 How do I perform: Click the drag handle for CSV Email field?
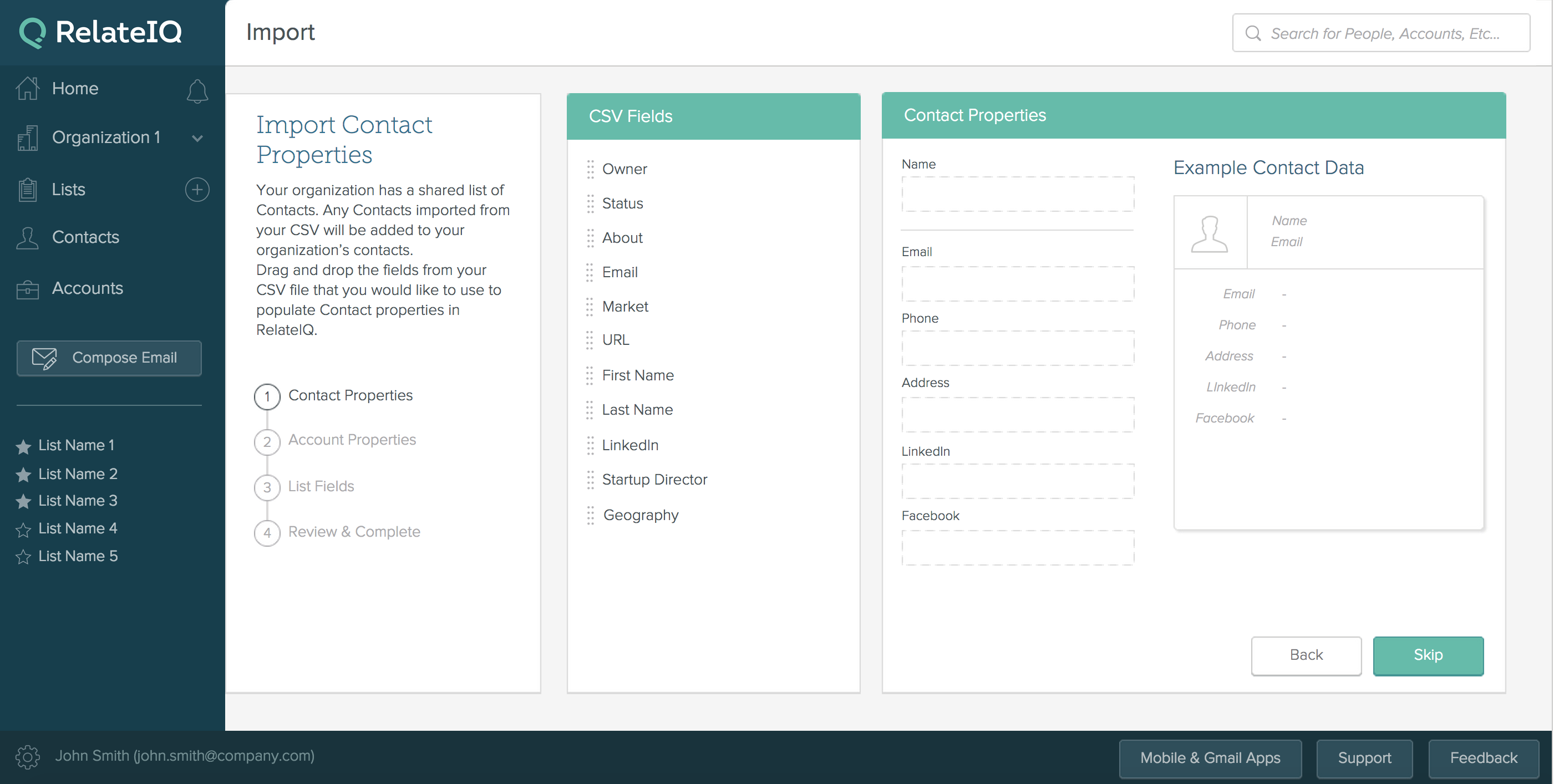[x=590, y=273]
